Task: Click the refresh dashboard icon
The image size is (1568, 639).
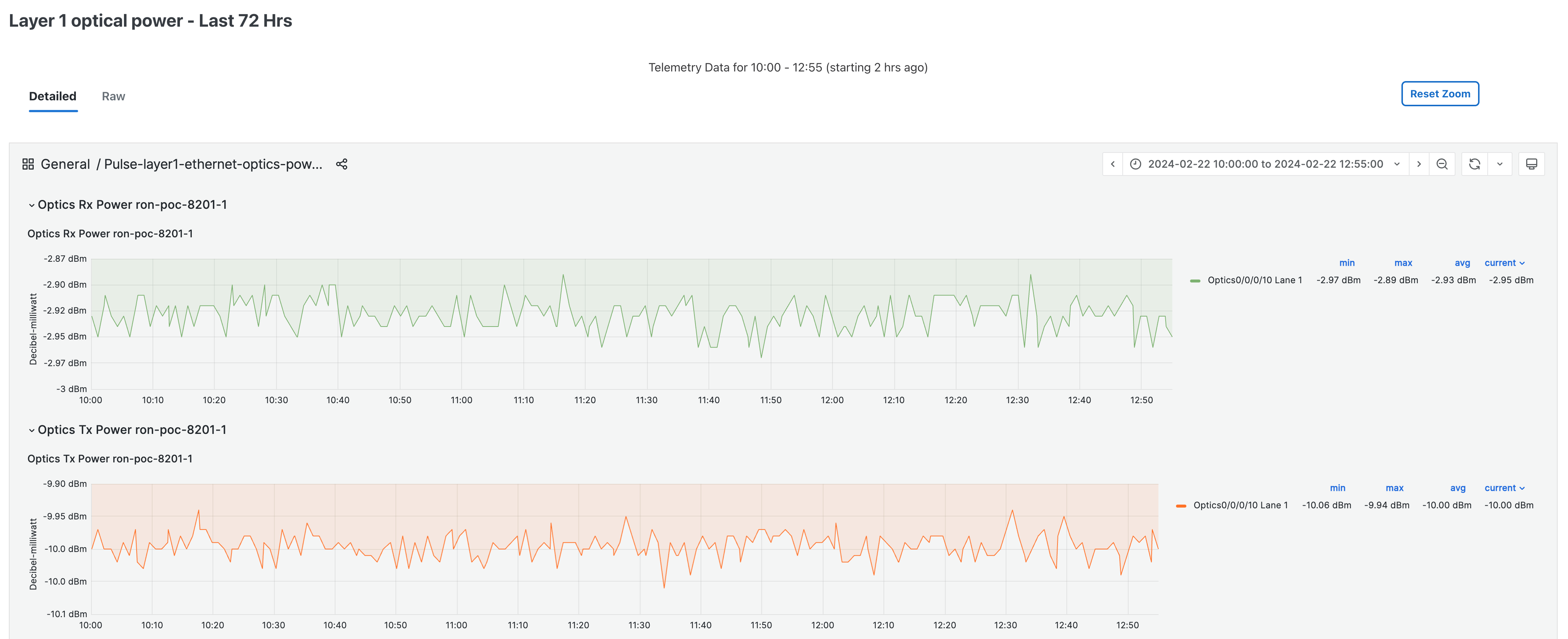Action: pyautogui.click(x=1474, y=164)
